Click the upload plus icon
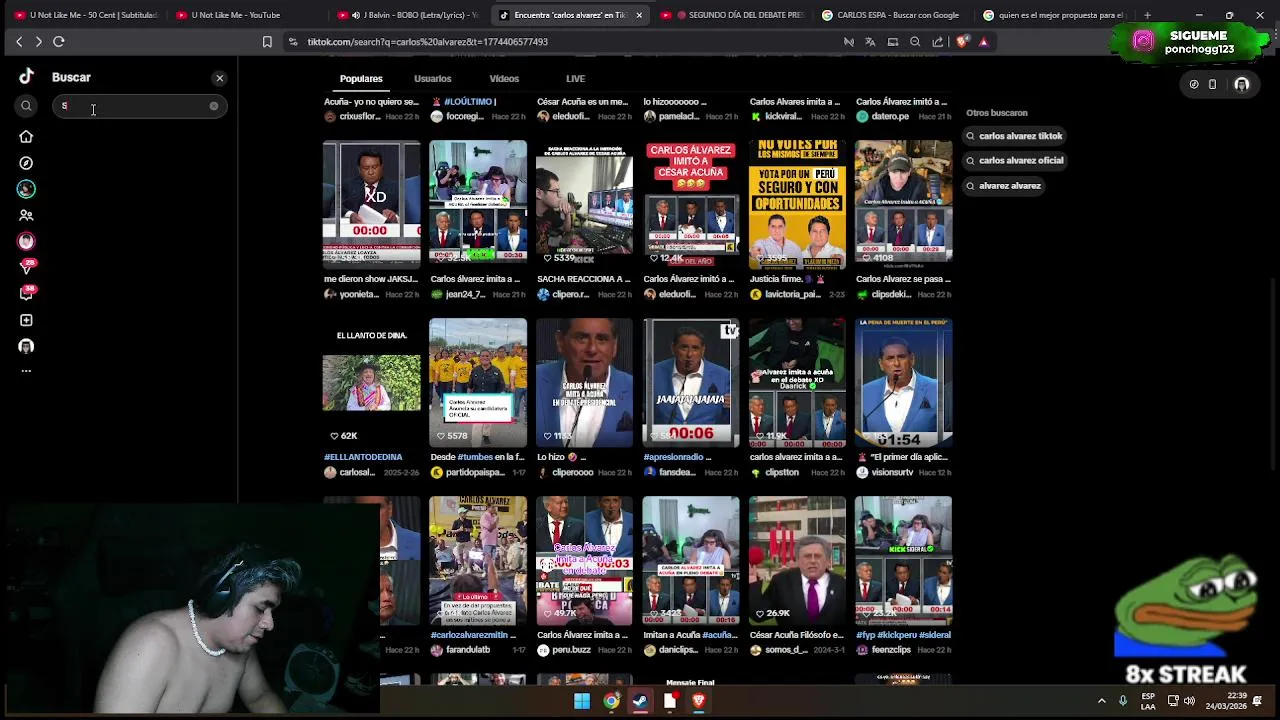The height and width of the screenshot is (720, 1280). [x=26, y=320]
